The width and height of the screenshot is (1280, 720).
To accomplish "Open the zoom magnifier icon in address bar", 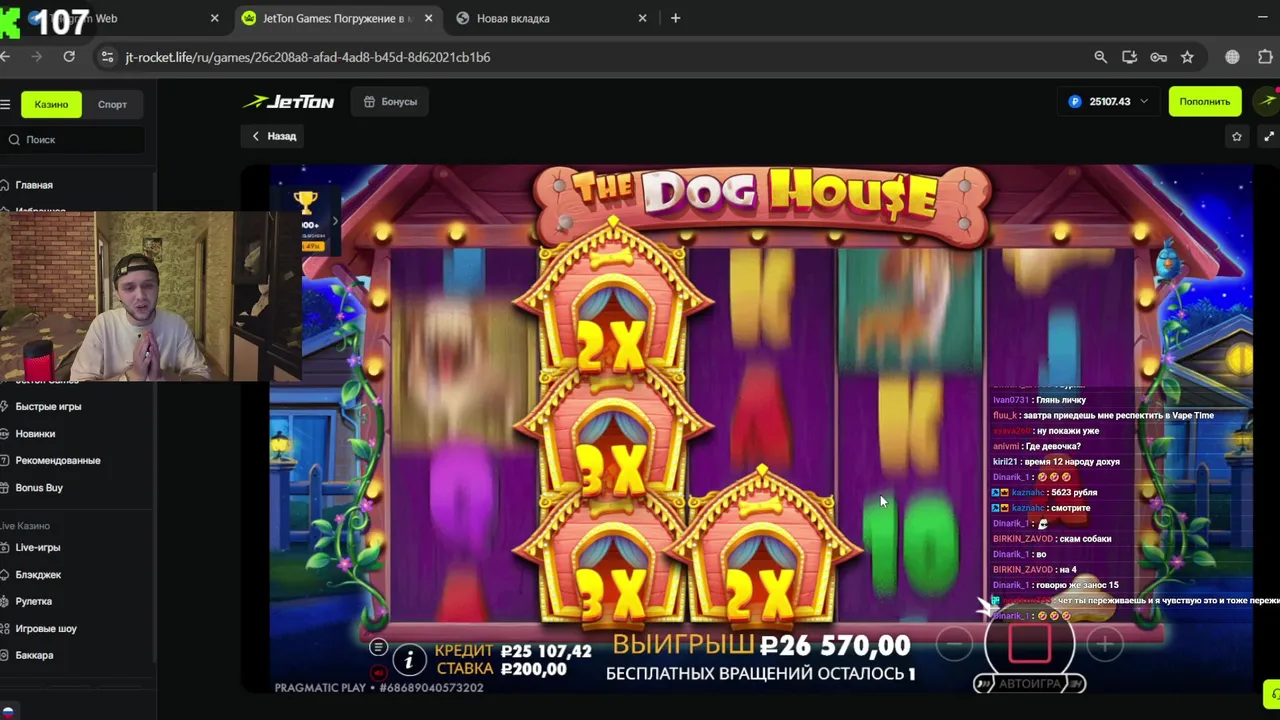I will 1100,57.
